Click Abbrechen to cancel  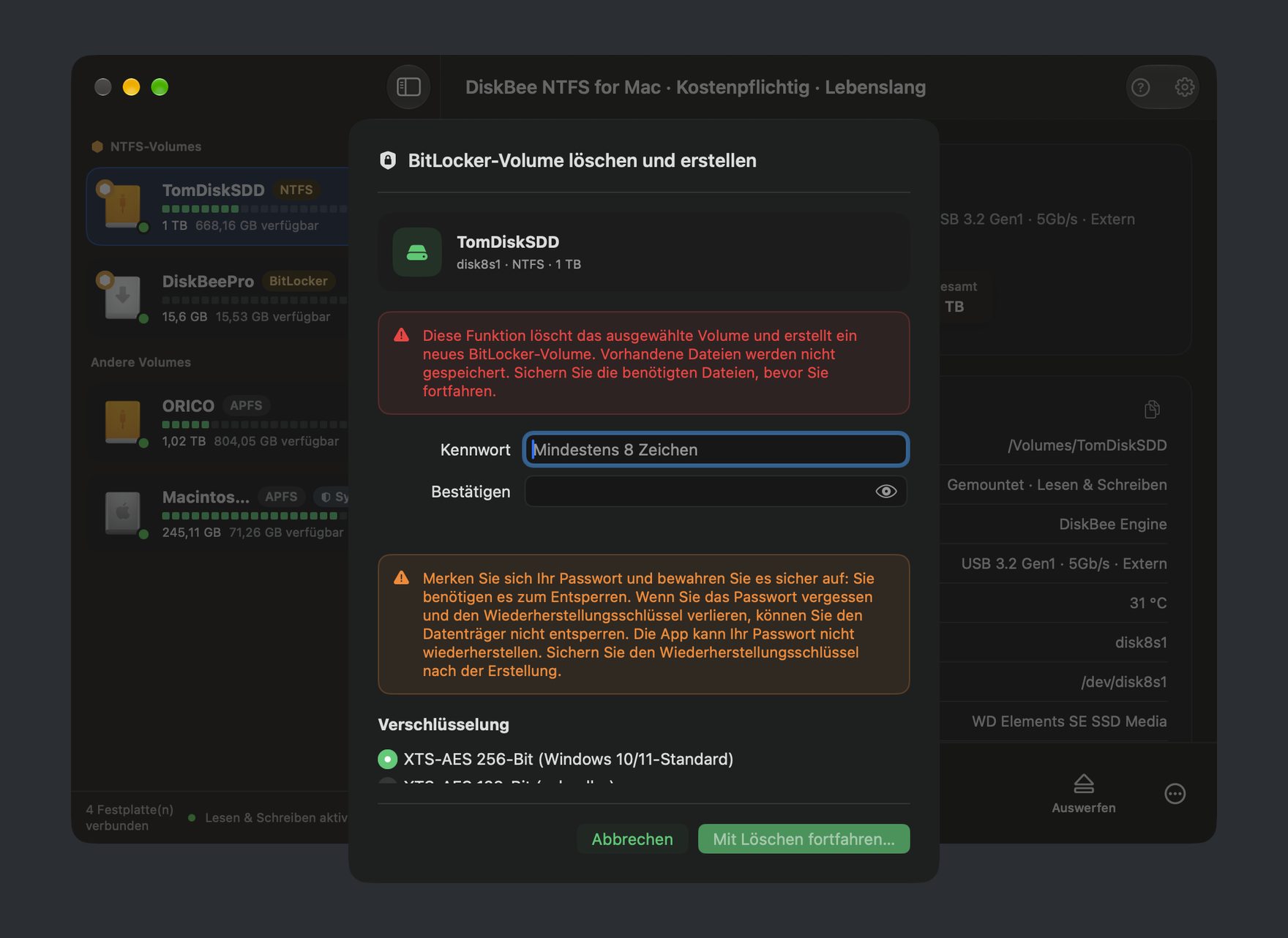coord(632,839)
